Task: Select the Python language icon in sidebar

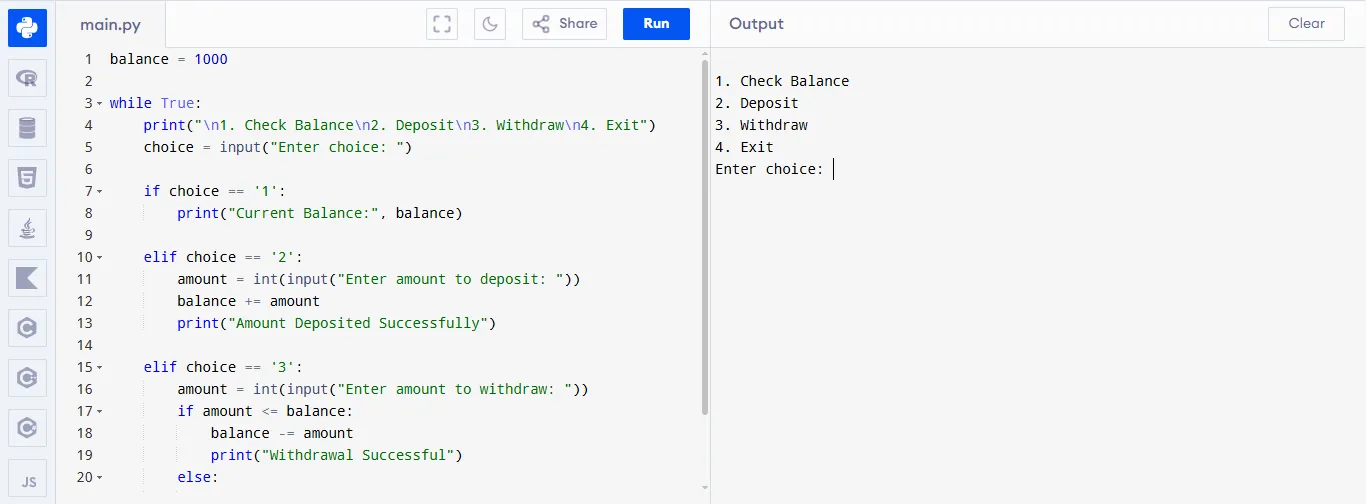Action: [28, 28]
